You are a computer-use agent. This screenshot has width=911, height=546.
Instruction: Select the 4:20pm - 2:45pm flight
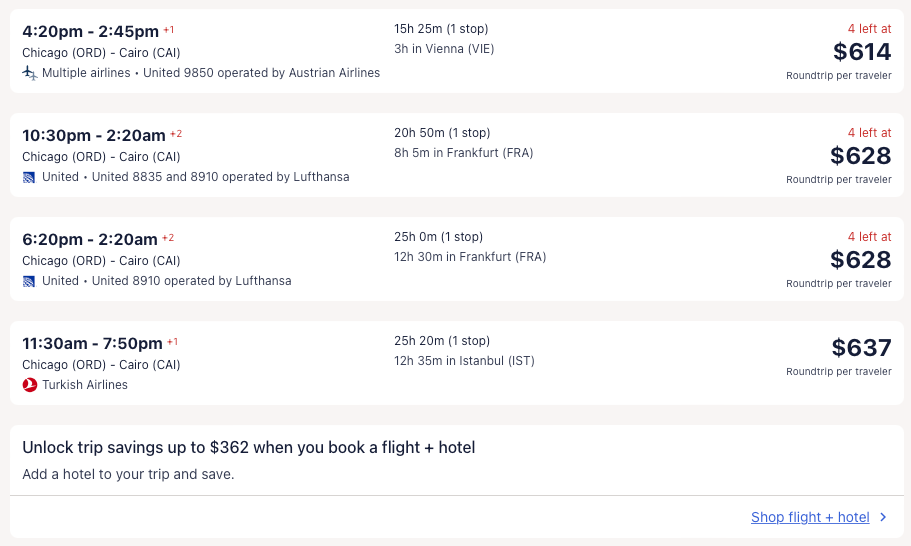91,31
